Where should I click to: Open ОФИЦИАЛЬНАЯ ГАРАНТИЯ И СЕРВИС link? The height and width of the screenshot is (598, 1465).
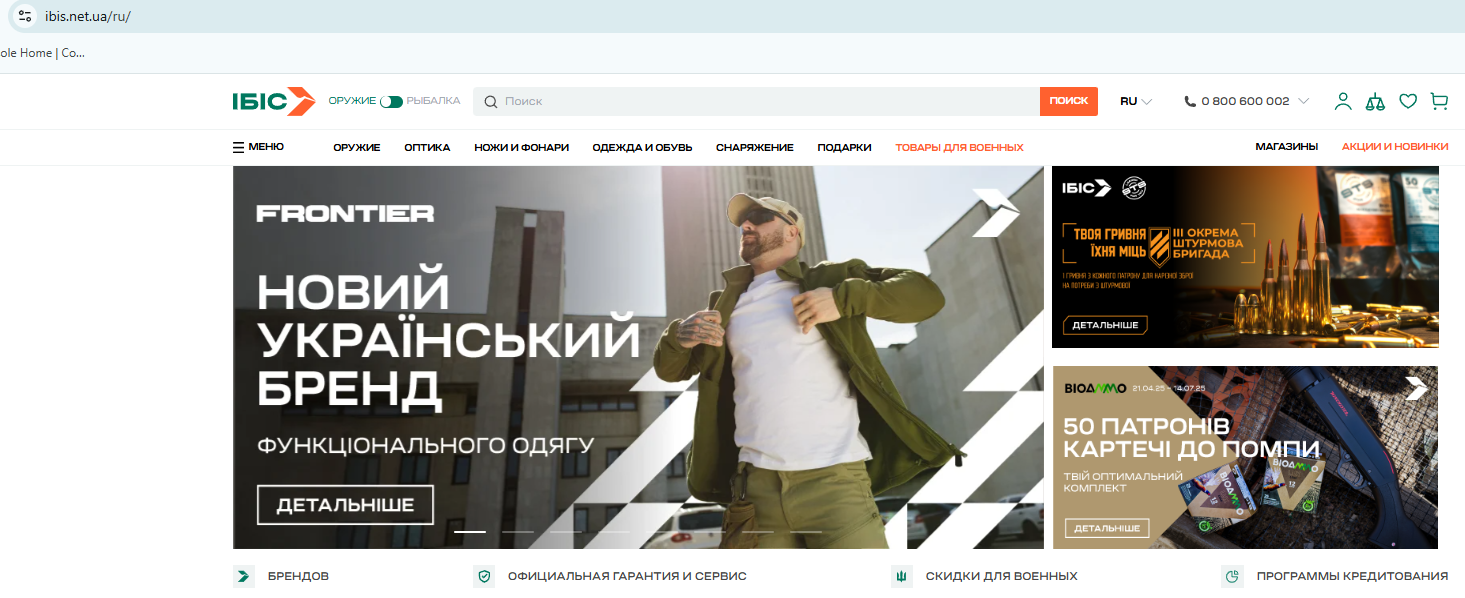pyautogui.click(x=627, y=576)
